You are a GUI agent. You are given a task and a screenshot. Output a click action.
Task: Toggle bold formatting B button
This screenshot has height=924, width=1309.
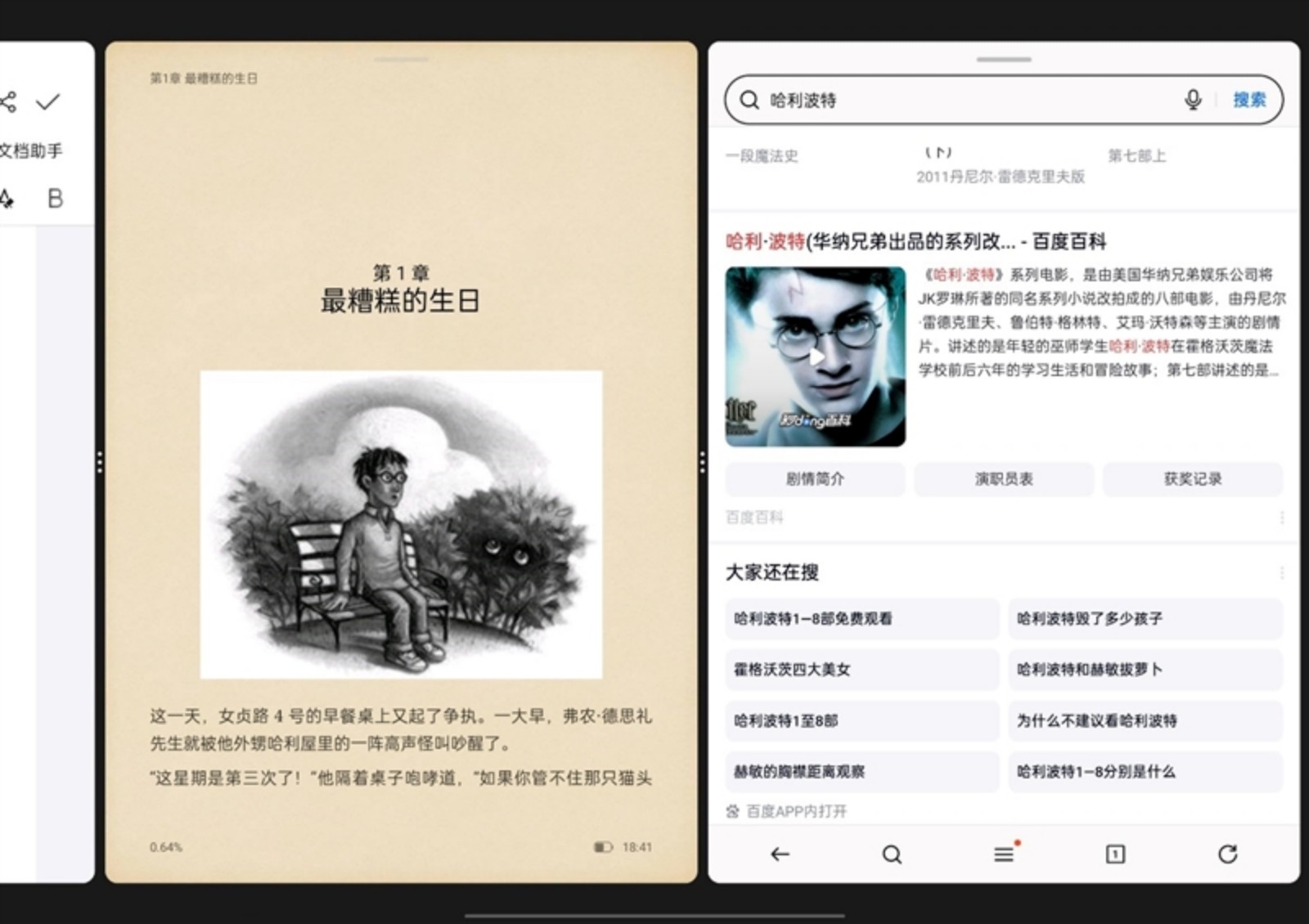click(55, 199)
